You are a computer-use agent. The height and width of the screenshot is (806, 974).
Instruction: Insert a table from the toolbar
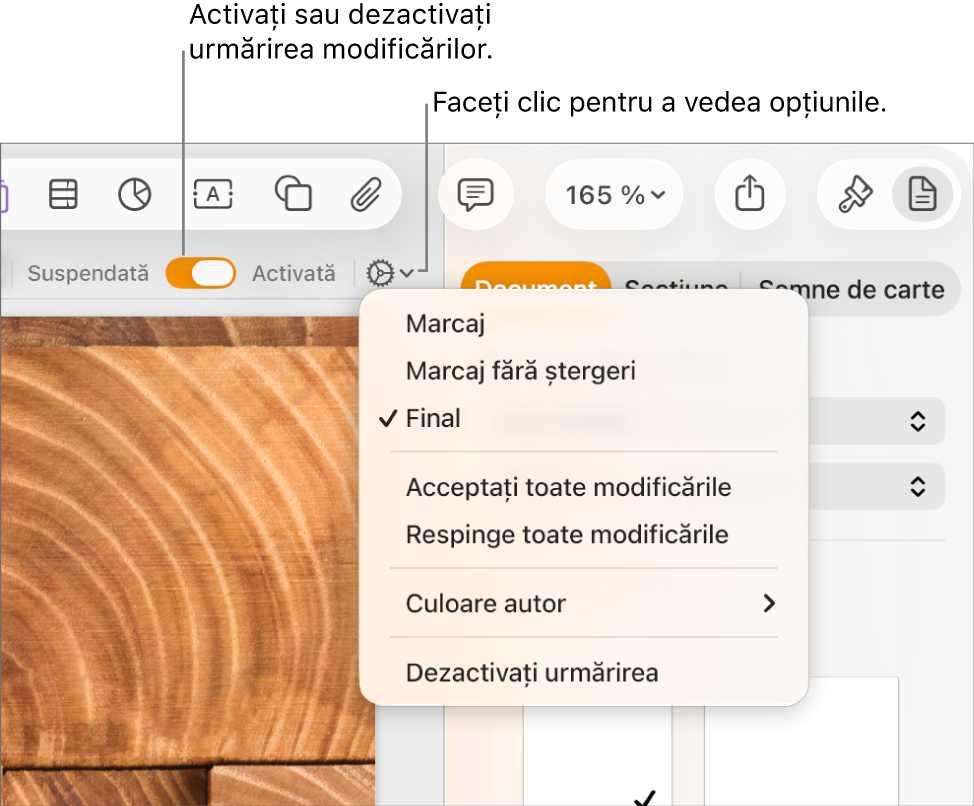63,194
